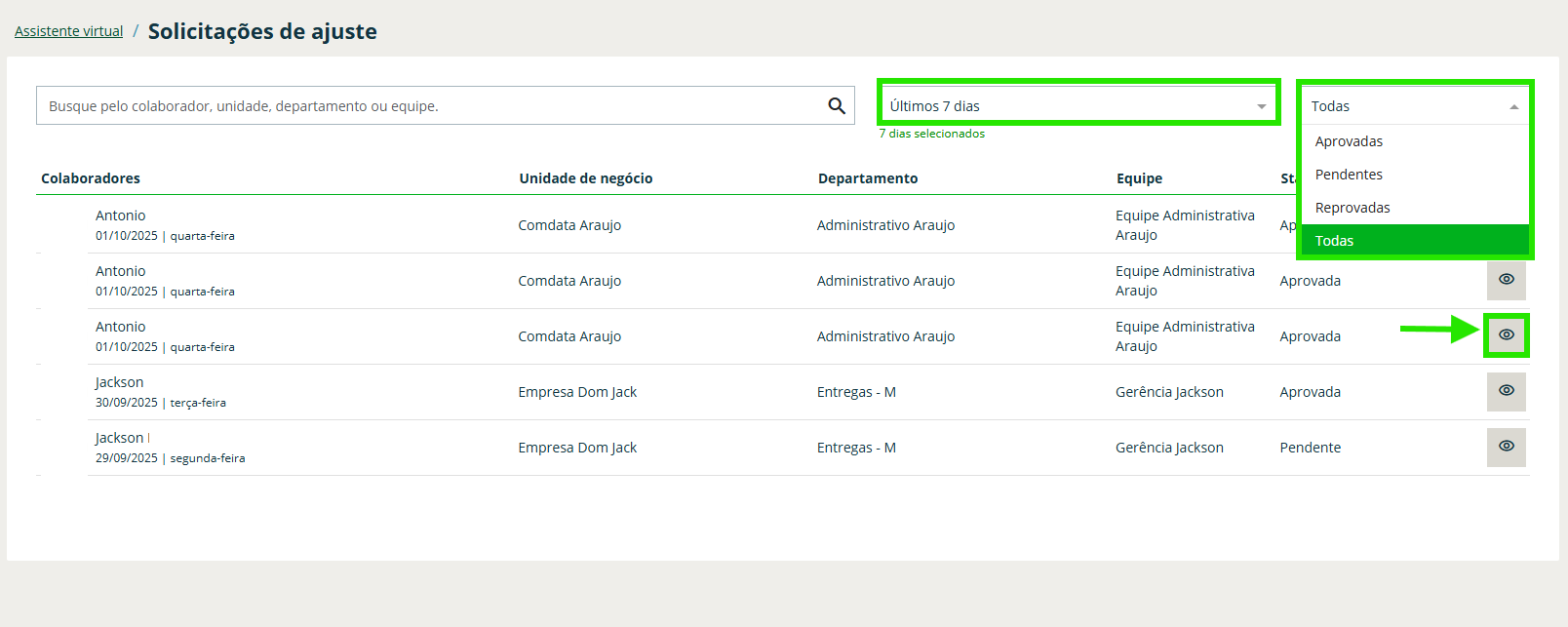This screenshot has width=1568, height=627.
Task: Filter by Reprovadas status option
Action: point(1352,208)
